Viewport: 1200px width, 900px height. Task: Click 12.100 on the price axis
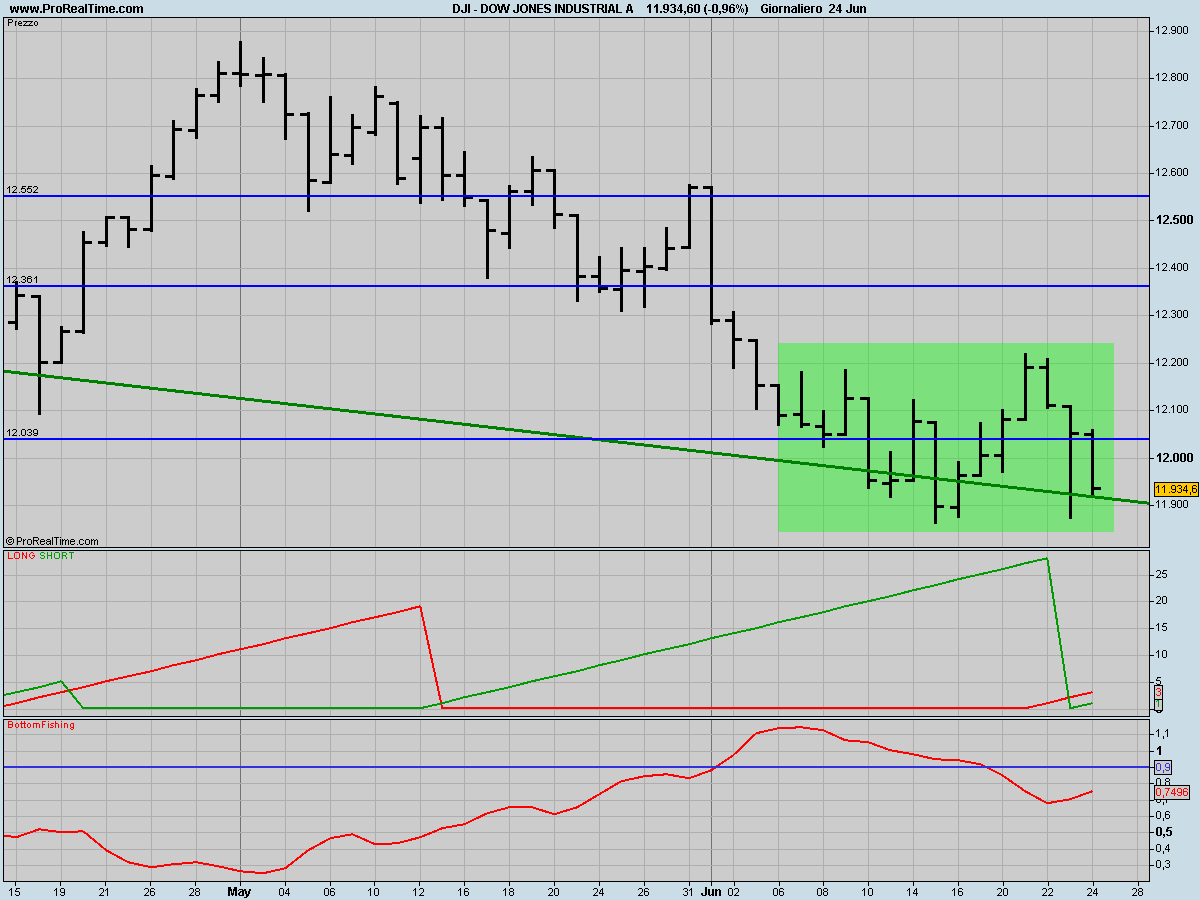pyautogui.click(x=1172, y=409)
